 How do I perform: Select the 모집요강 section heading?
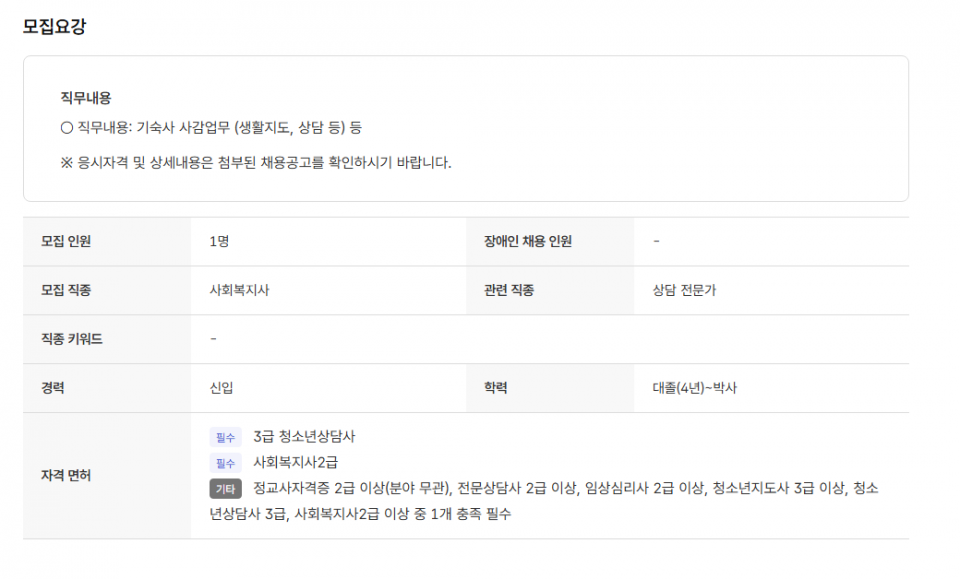click(x=54, y=27)
